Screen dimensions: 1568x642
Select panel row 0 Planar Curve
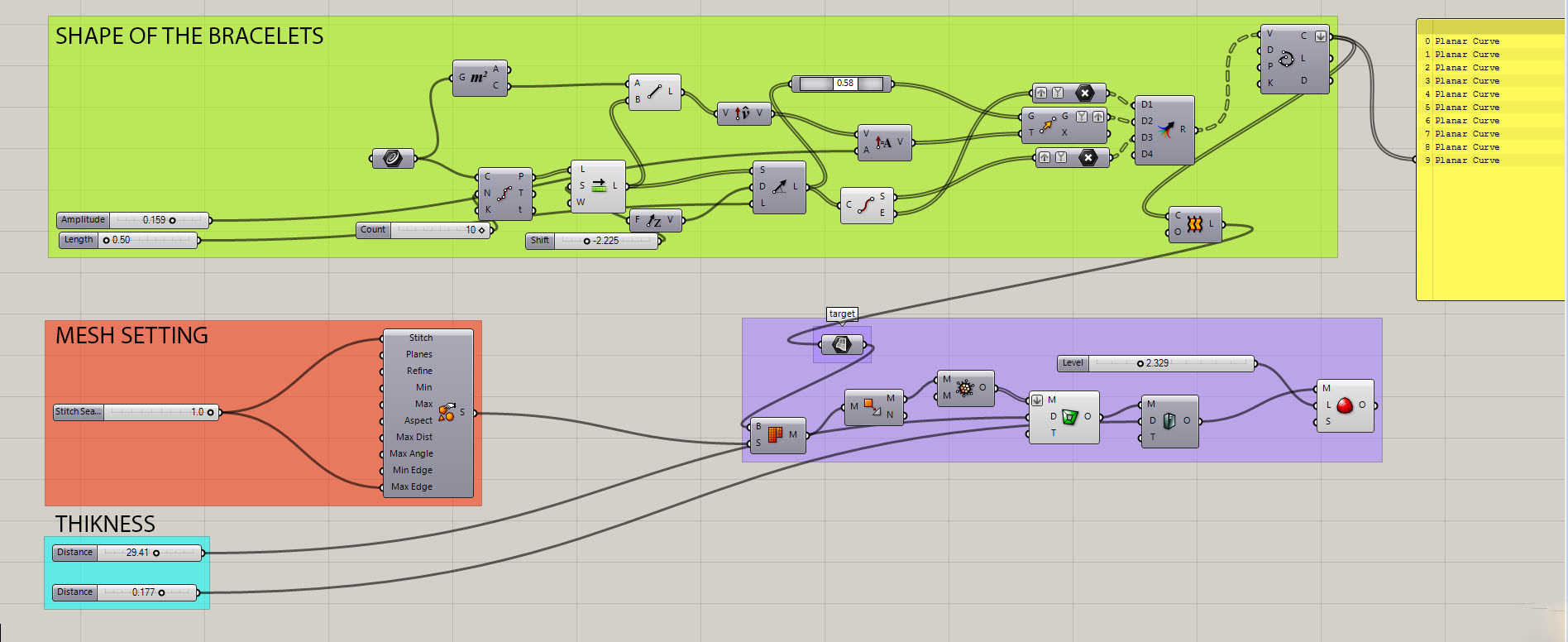tap(1467, 41)
